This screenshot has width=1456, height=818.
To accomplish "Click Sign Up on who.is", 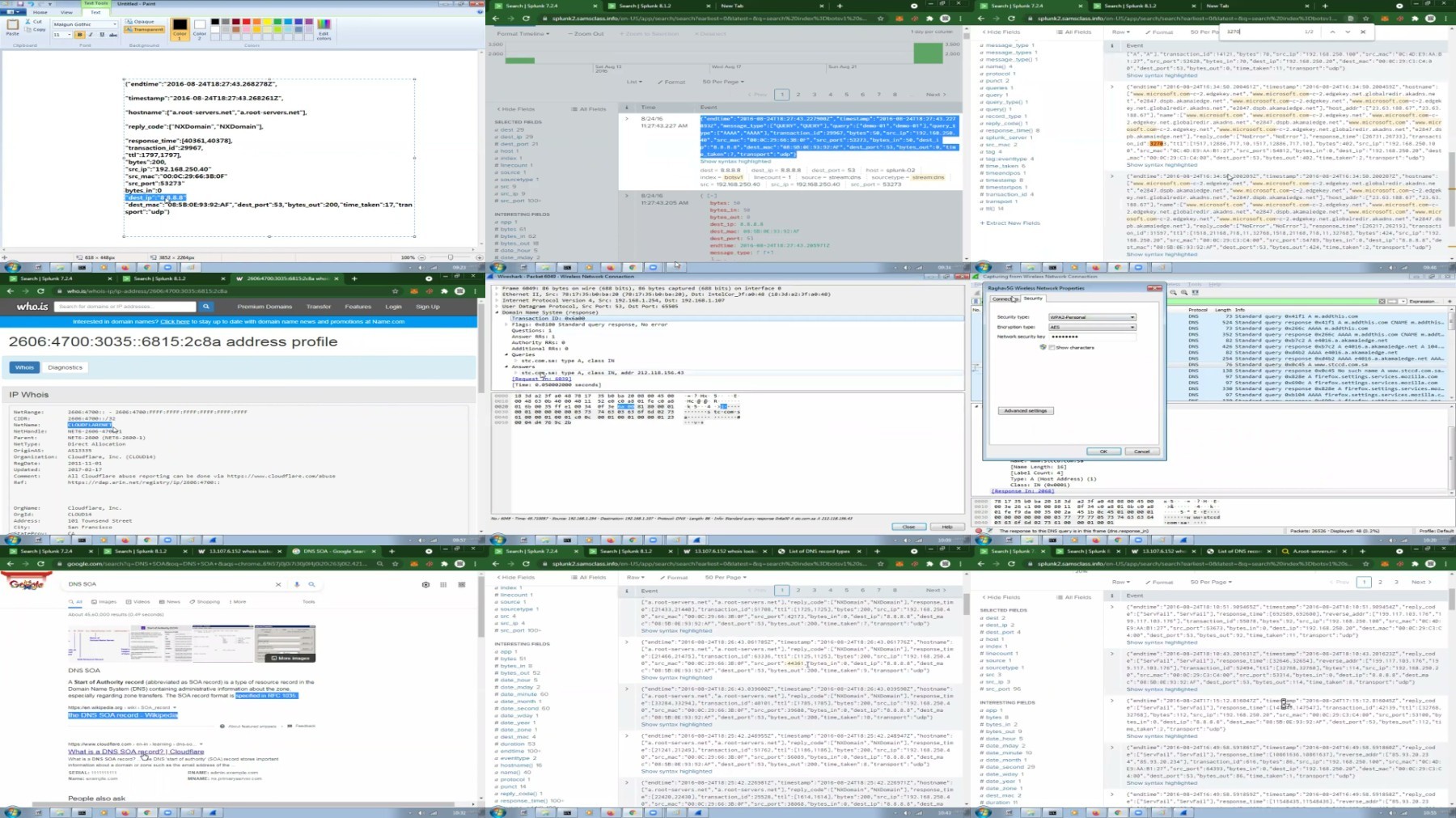I will pos(428,307).
